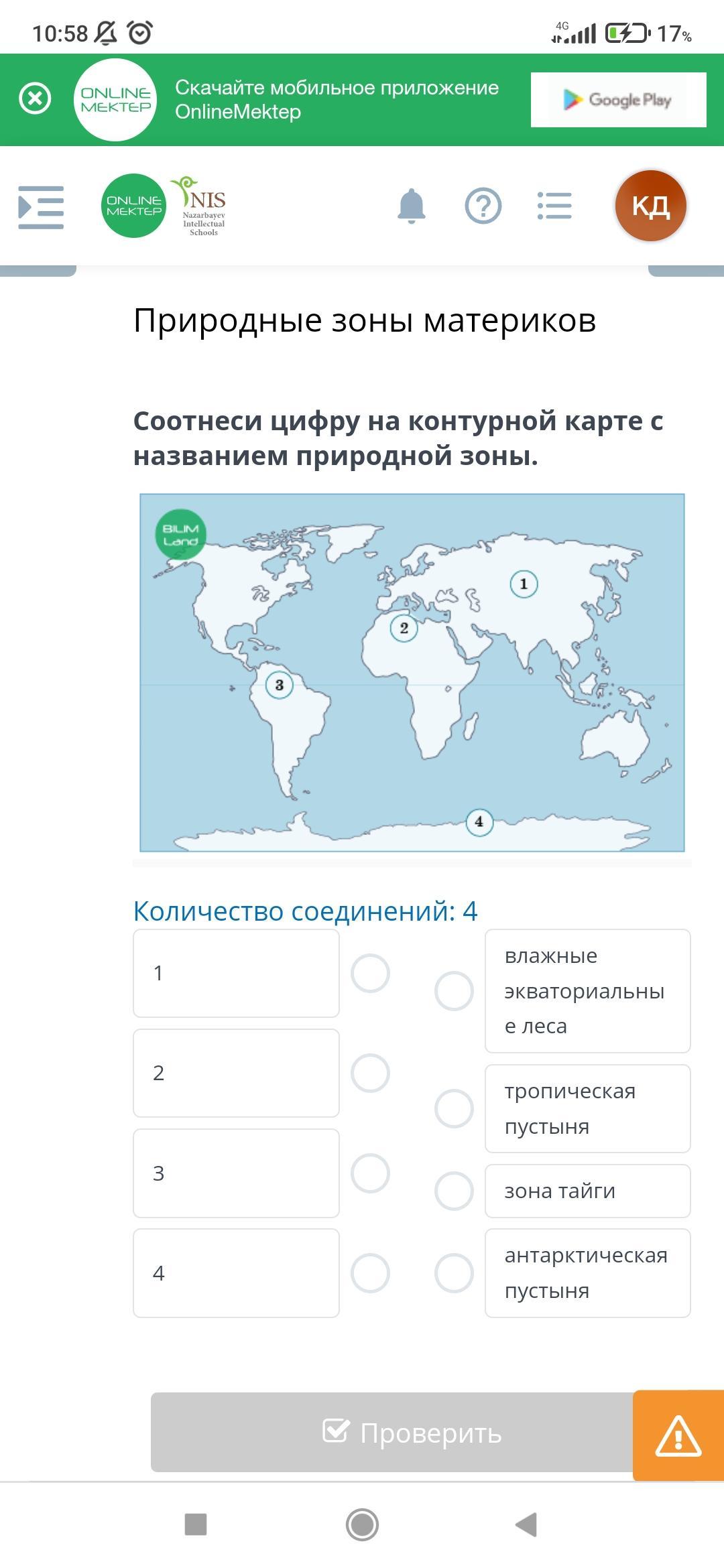The width and height of the screenshot is (724, 1568).
Task: Tap the Android home navigation button
Action: pyautogui.click(x=362, y=1524)
